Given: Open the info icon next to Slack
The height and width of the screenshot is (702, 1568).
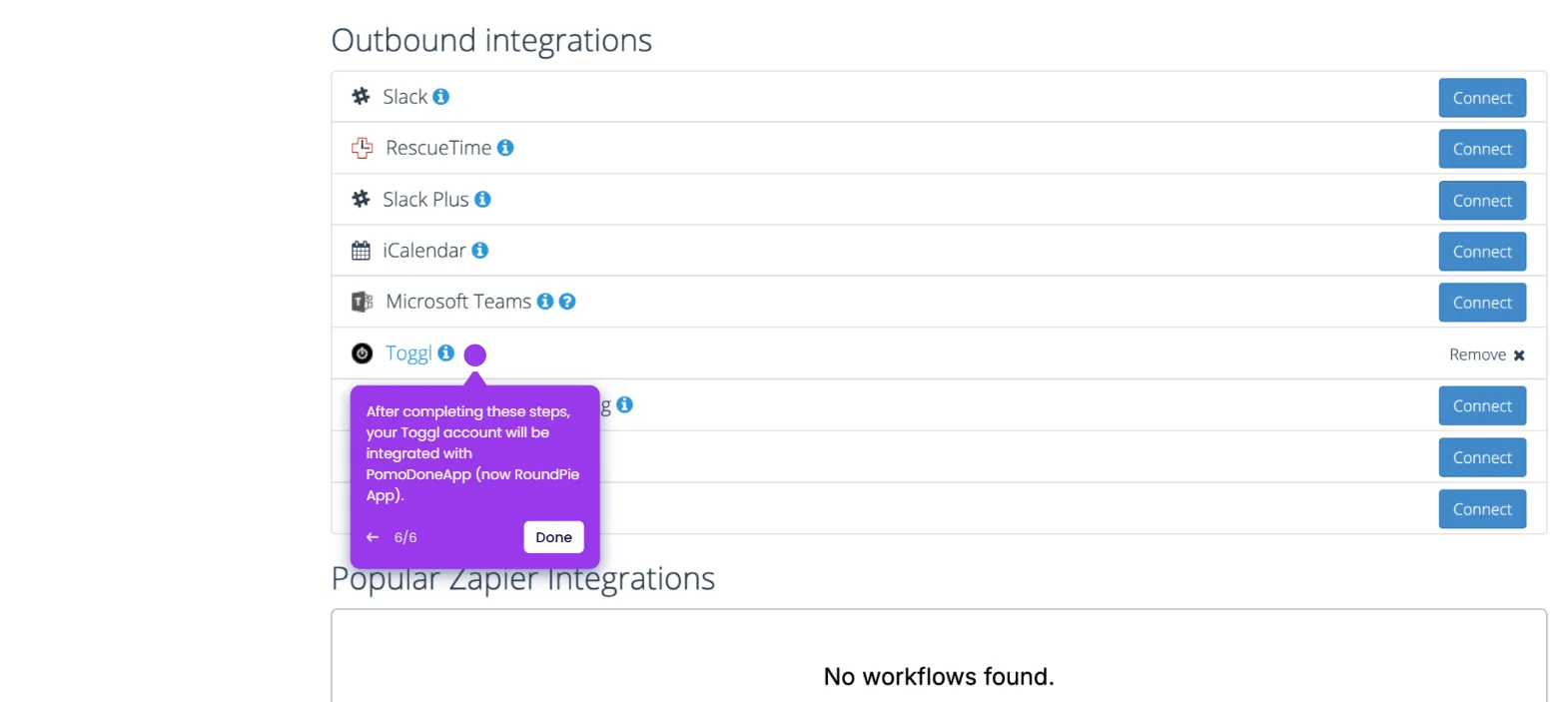Looking at the screenshot, I should point(440,97).
